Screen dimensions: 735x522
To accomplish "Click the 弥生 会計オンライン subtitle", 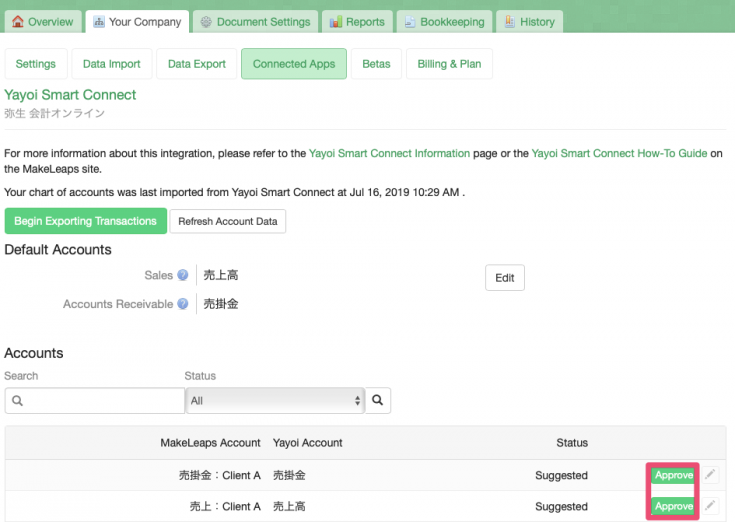I will coord(54,113).
